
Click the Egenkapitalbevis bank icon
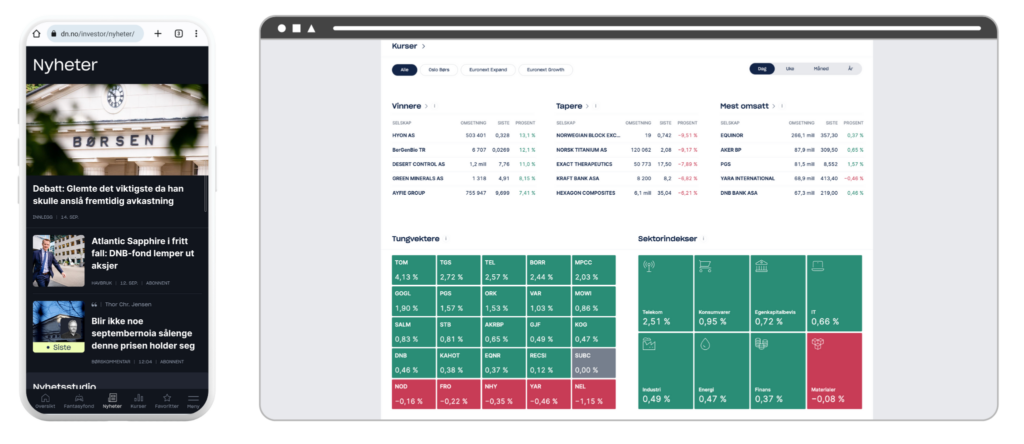(x=761, y=266)
